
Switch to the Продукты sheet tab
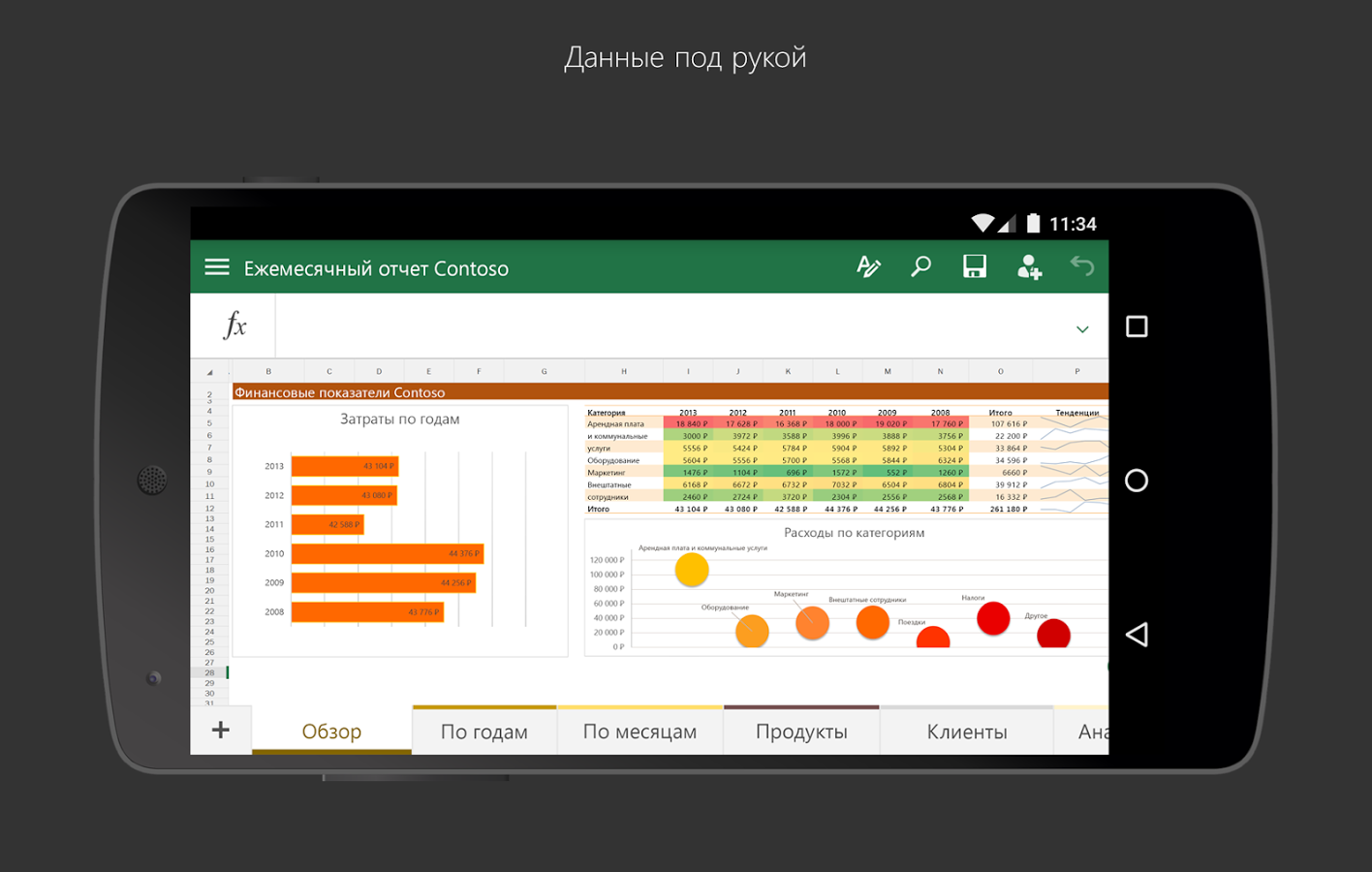[801, 732]
